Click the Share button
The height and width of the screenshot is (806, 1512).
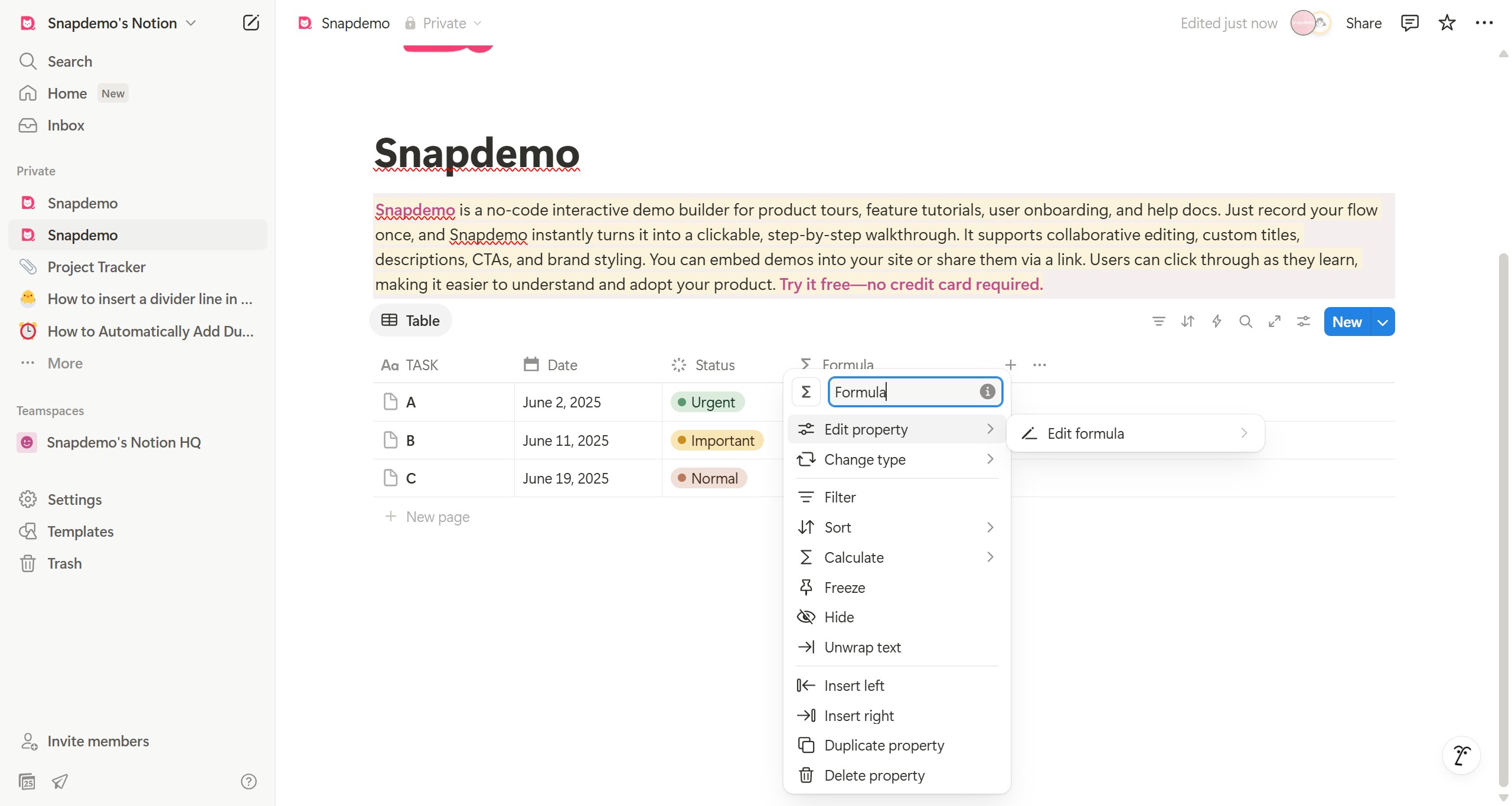coord(1363,23)
